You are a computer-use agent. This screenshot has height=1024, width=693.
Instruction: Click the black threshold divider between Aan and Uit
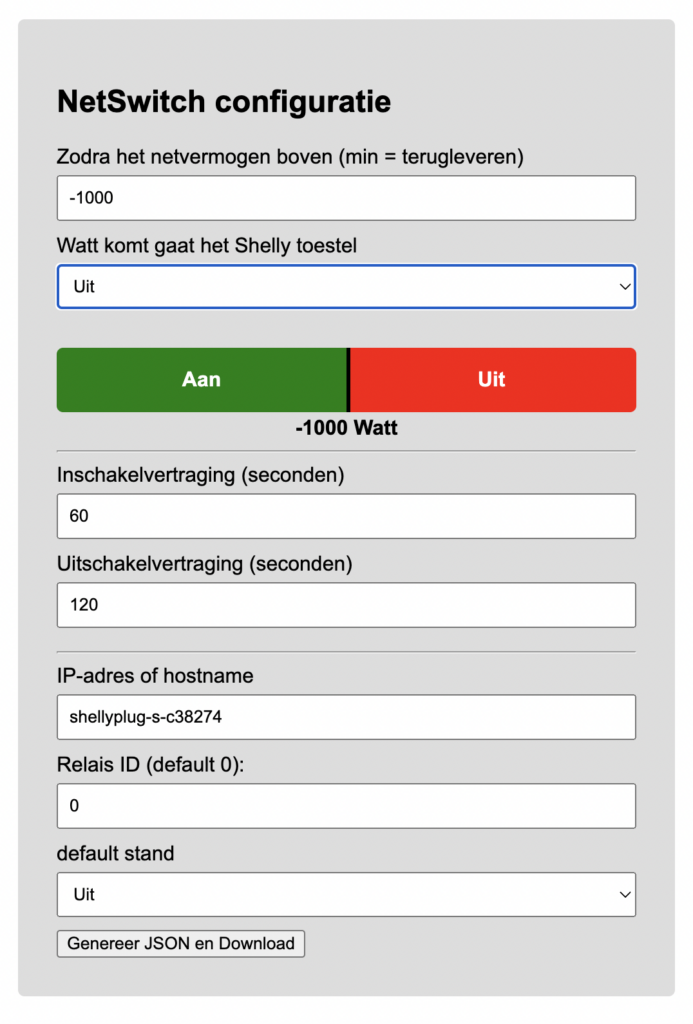click(348, 380)
